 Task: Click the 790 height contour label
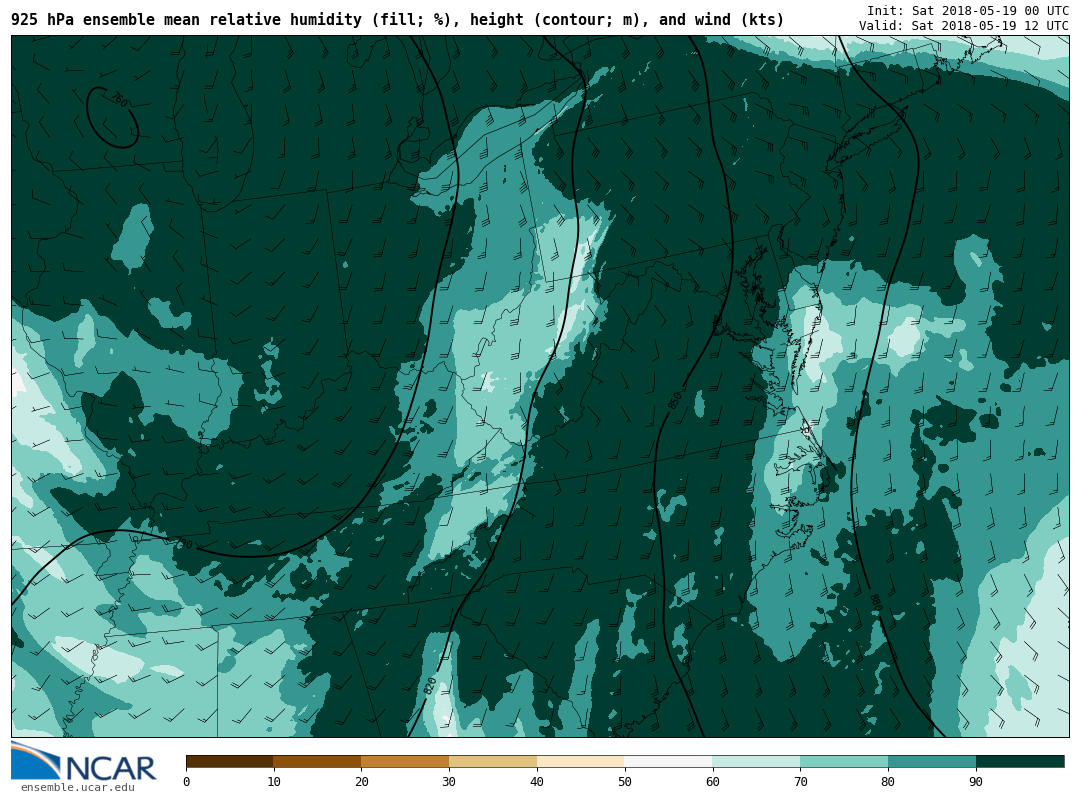pyautogui.click(x=184, y=543)
